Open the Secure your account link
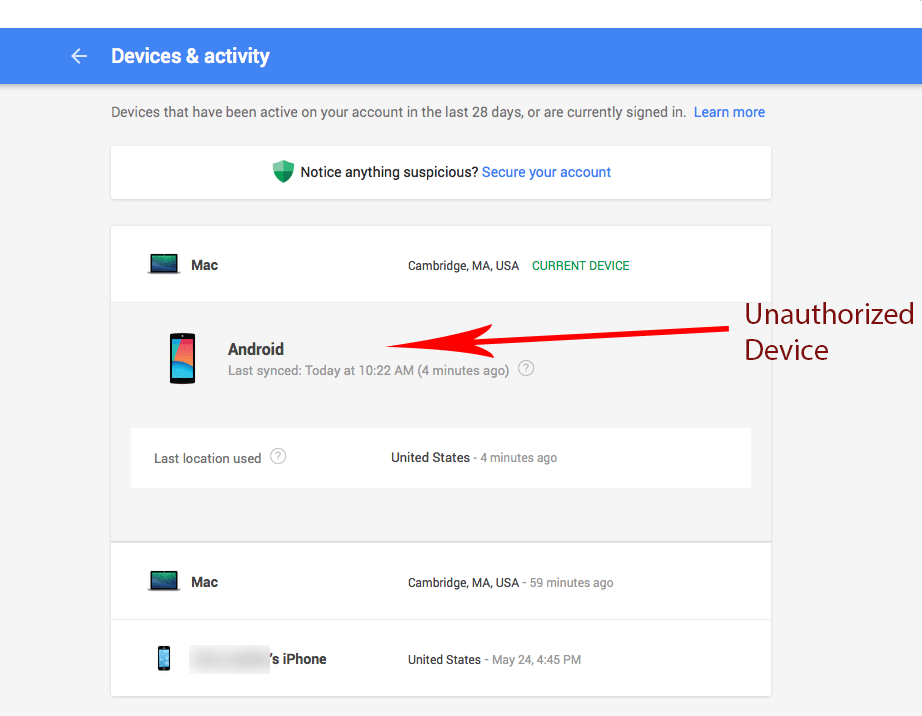The image size is (922, 716). pos(546,172)
